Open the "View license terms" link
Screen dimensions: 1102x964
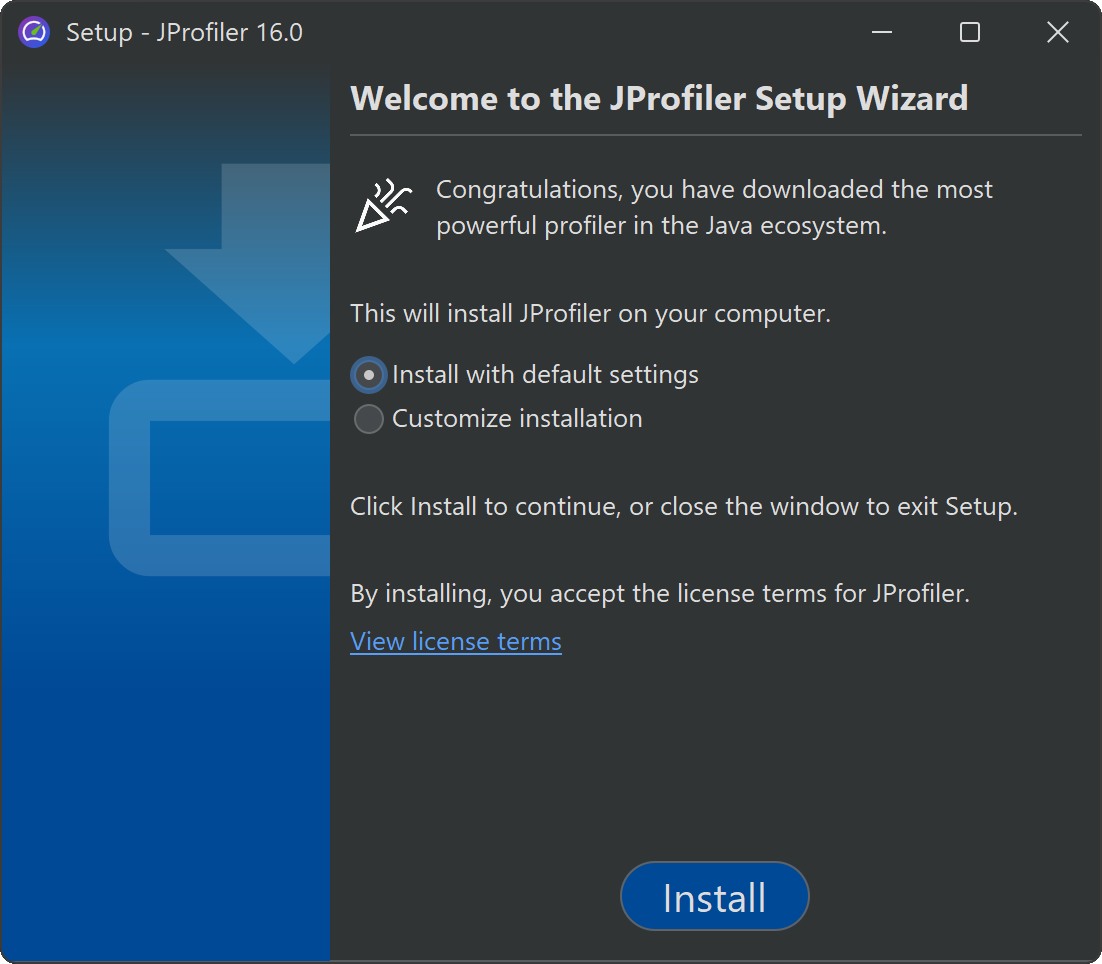pyautogui.click(x=456, y=641)
